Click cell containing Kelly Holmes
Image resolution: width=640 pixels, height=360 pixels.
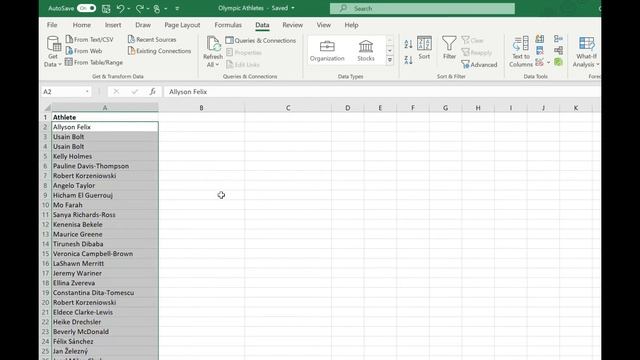105,156
